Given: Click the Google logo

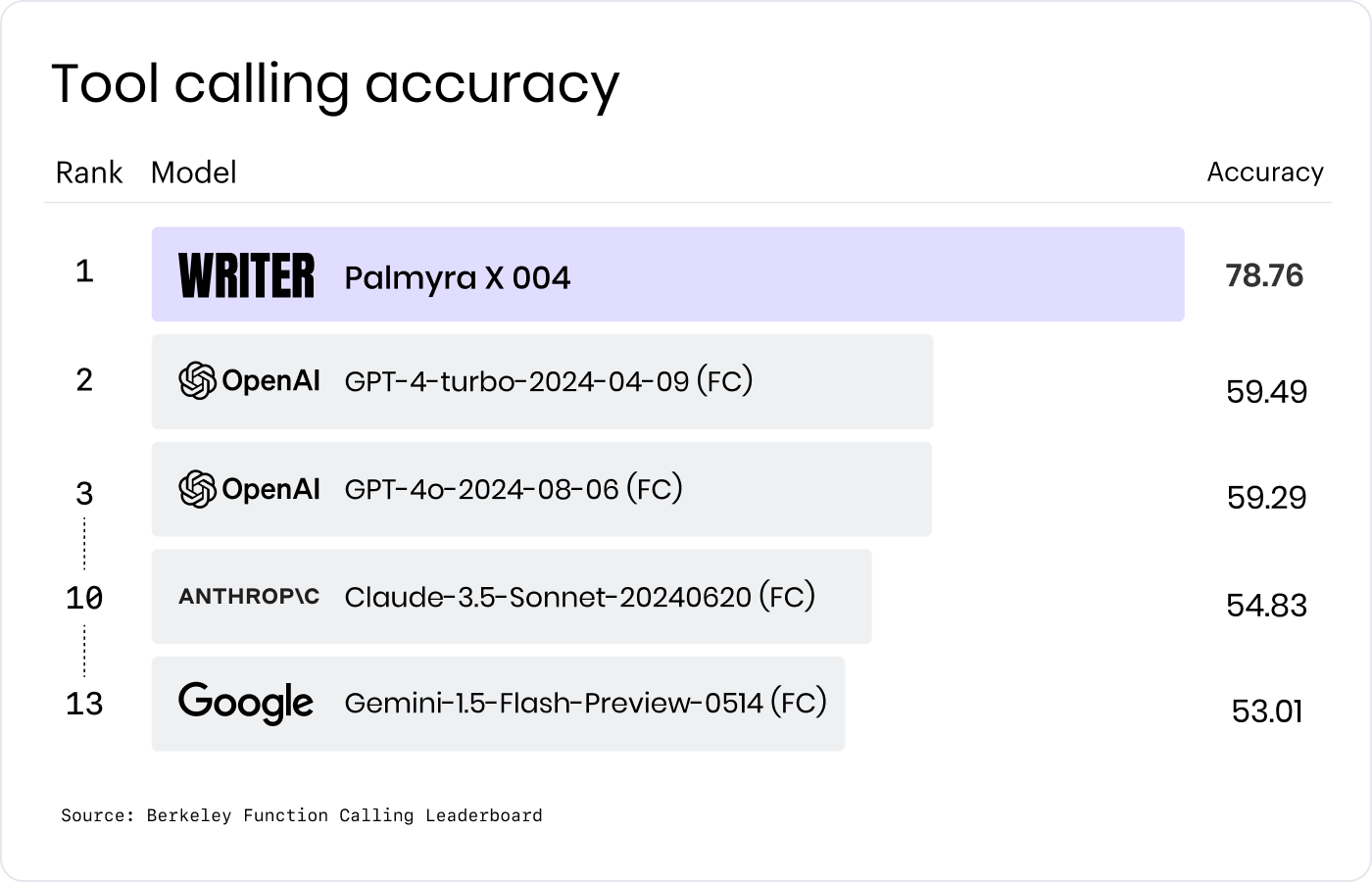Looking at the screenshot, I should (x=246, y=703).
